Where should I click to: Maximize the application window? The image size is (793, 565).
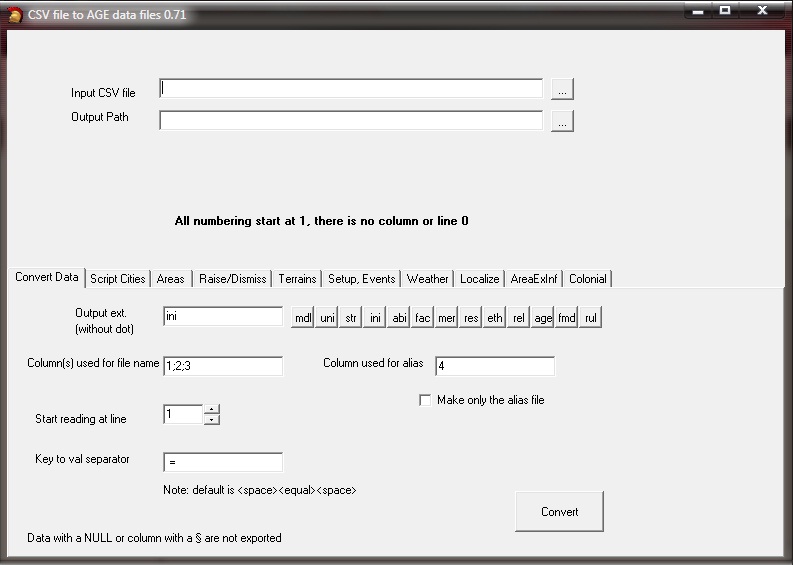pyautogui.click(x=725, y=11)
